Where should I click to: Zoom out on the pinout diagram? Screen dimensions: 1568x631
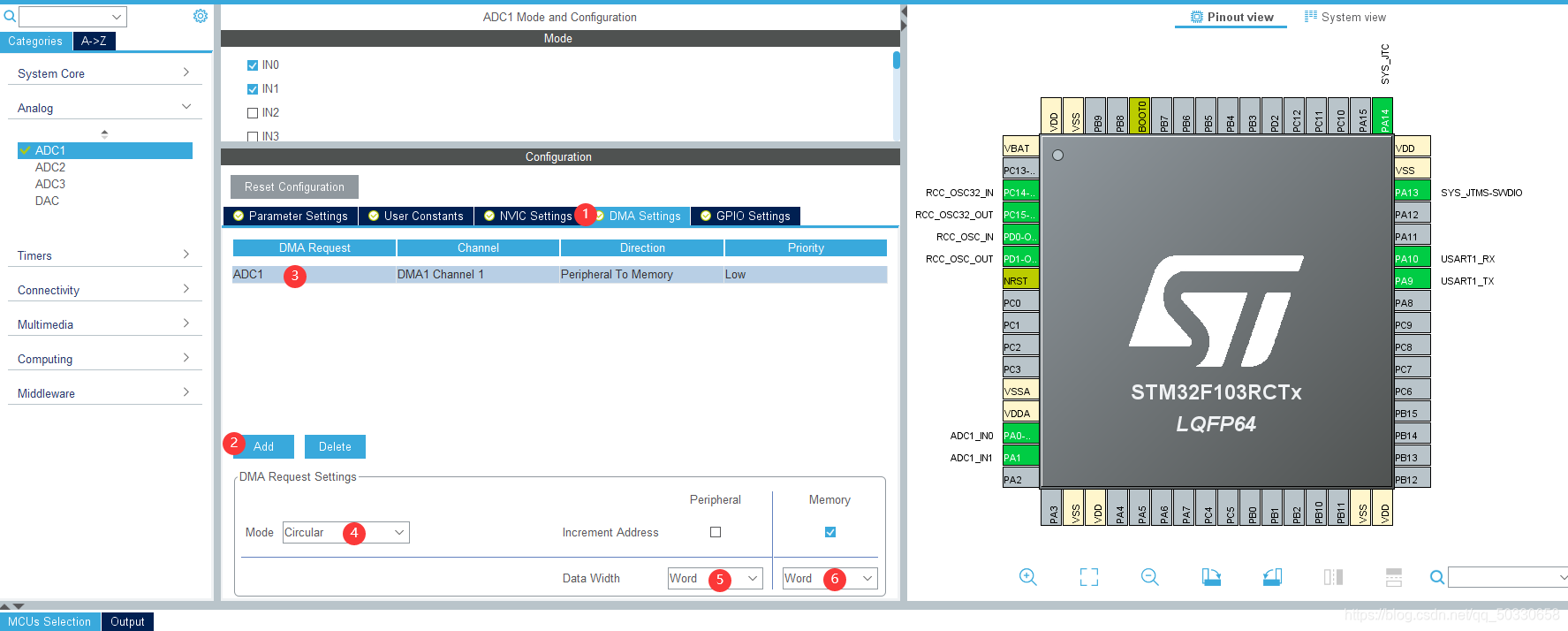tap(1149, 577)
